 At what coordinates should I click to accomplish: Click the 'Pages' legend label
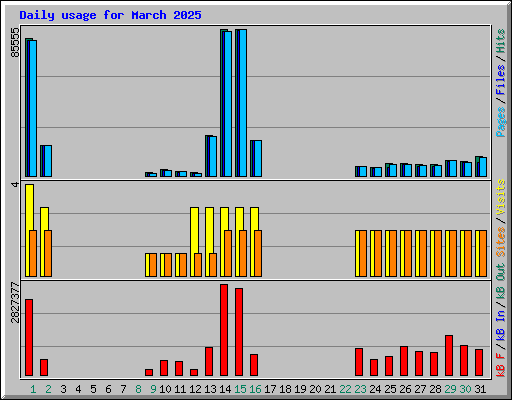click(x=501, y=122)
